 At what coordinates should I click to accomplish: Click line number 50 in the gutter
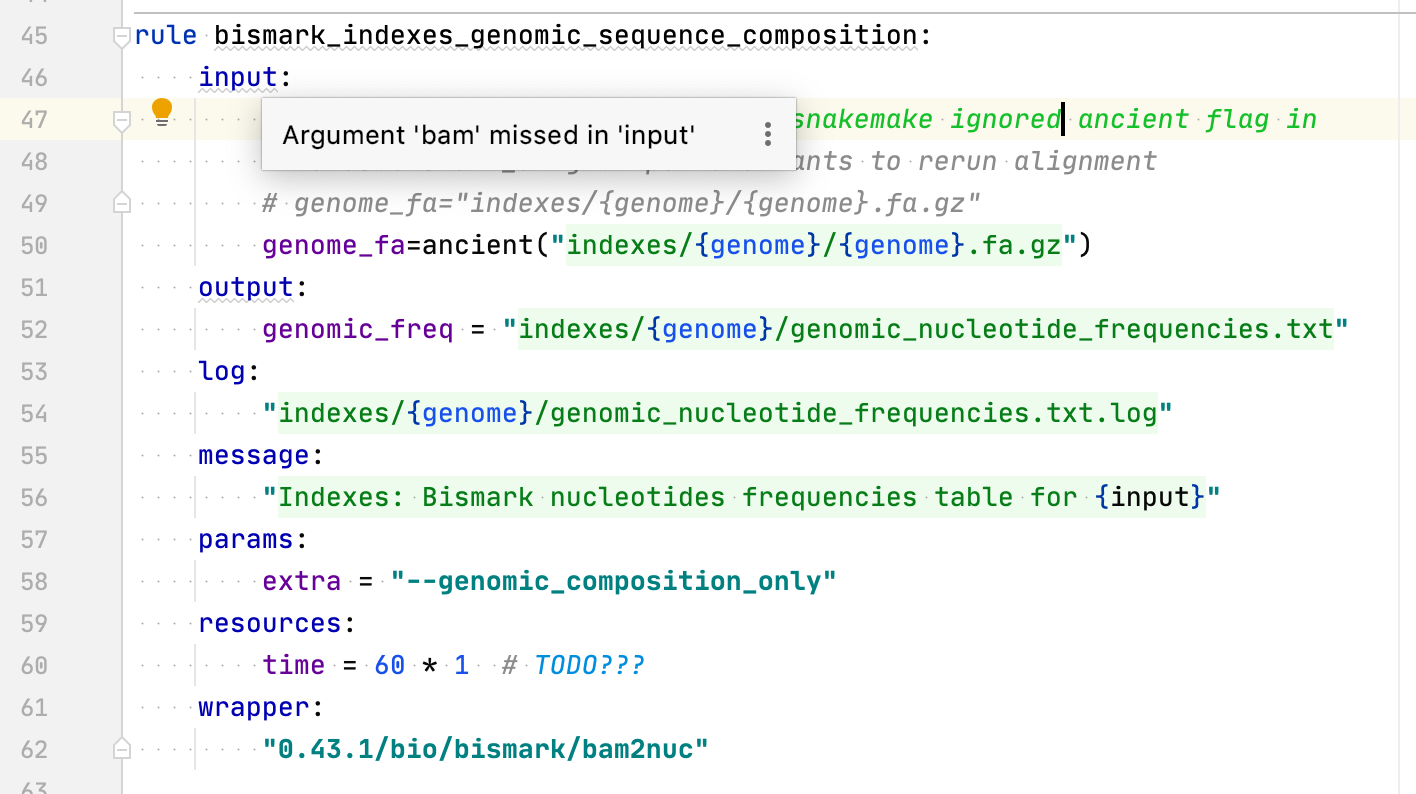coord(33,246)
